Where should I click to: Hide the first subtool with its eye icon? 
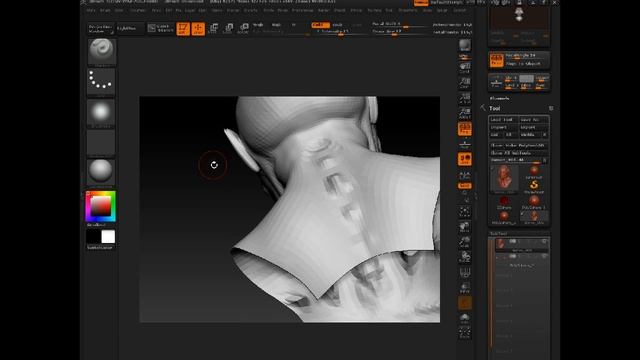click(x=544, y=242)
